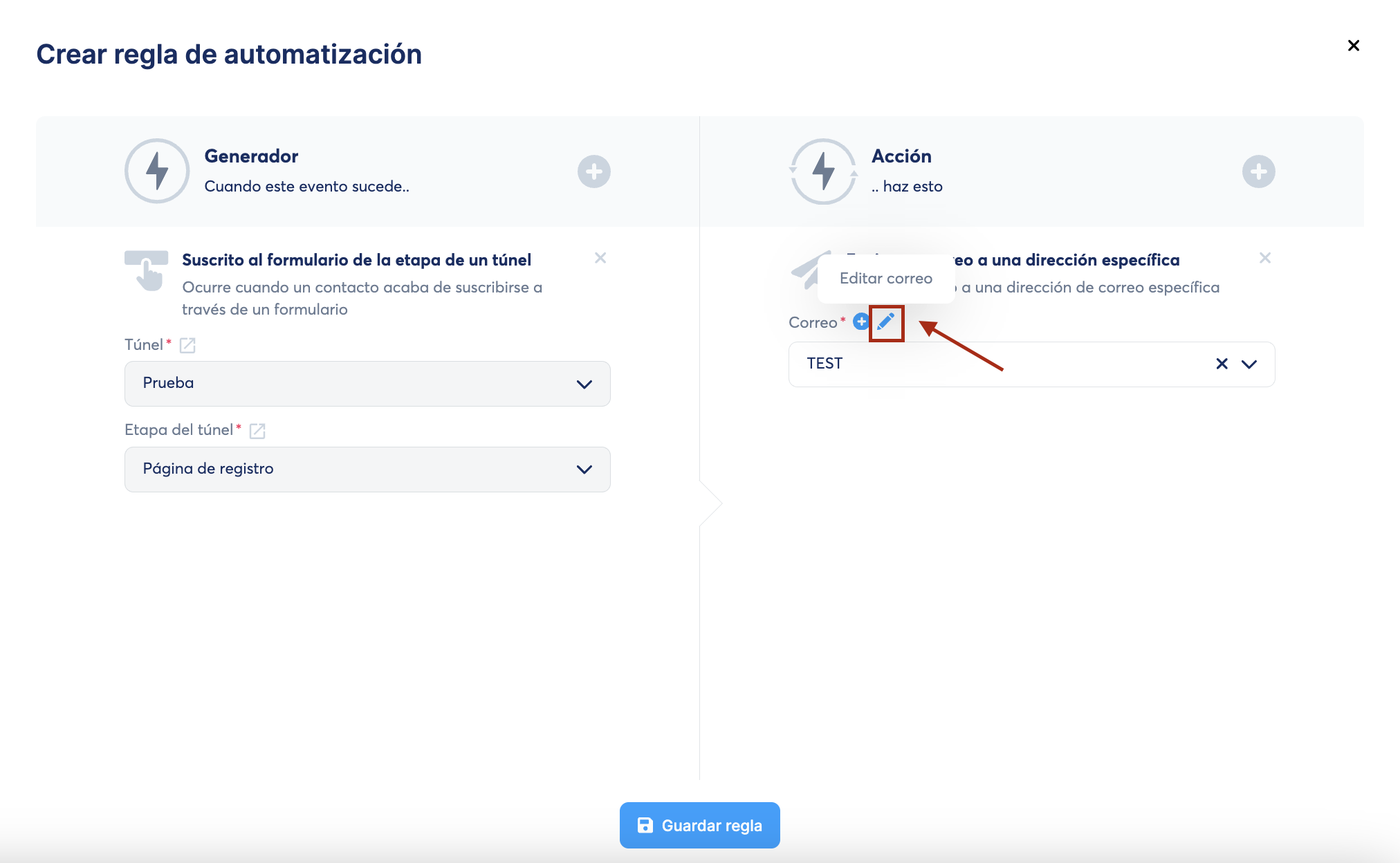Click the Editar correo tooltip
Image resolution: width=1400 pixels, height=863 pixels.
pos(885,278)
